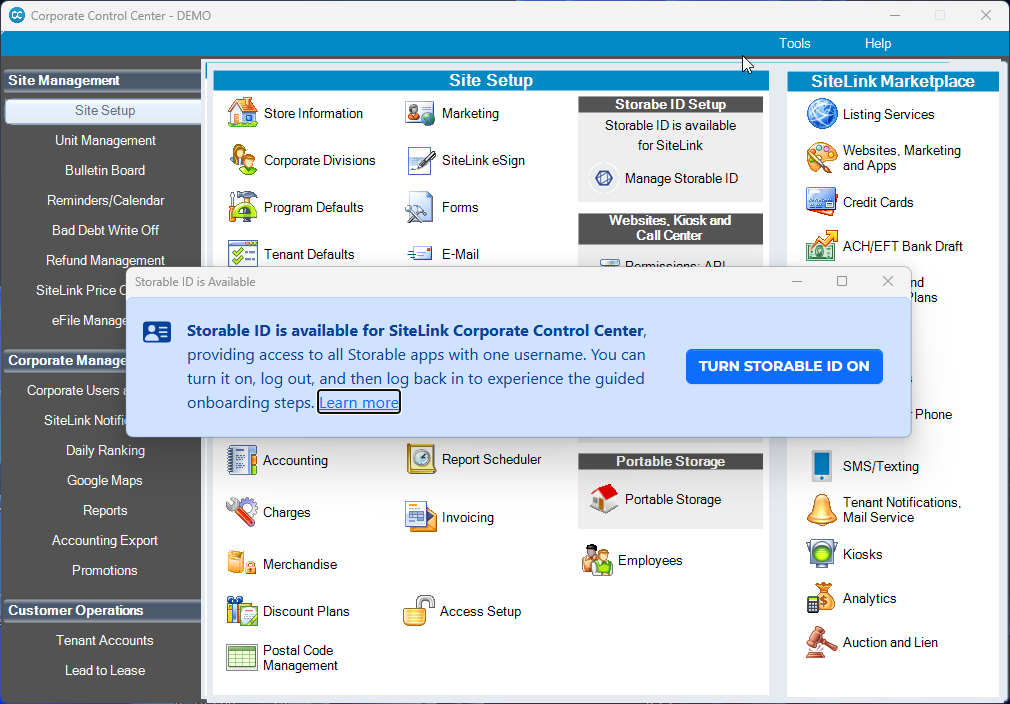Open the Store Information house icon
Screen dimensions: 1010x704
pyautogui.click(x=243, y=113)
